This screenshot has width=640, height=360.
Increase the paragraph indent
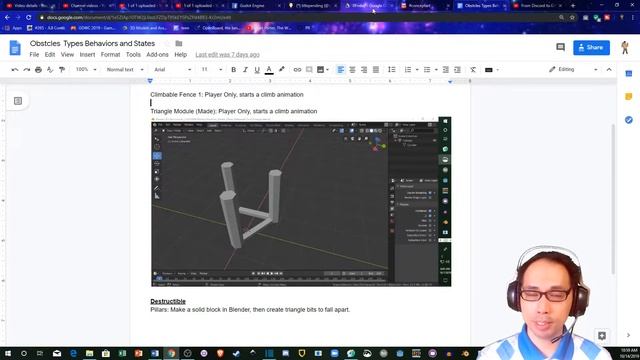click(458, 70)
